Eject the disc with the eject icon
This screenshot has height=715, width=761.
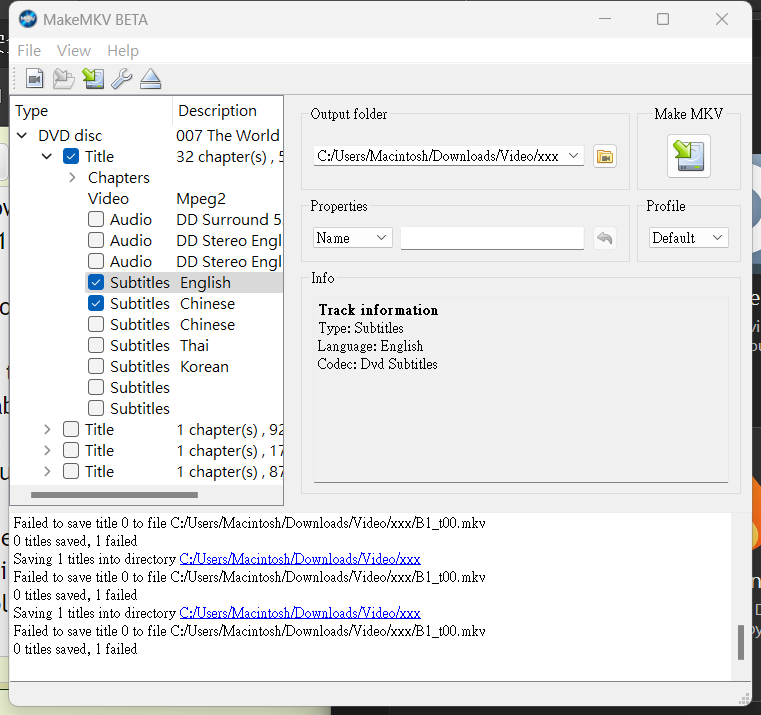tap(150, 78)
